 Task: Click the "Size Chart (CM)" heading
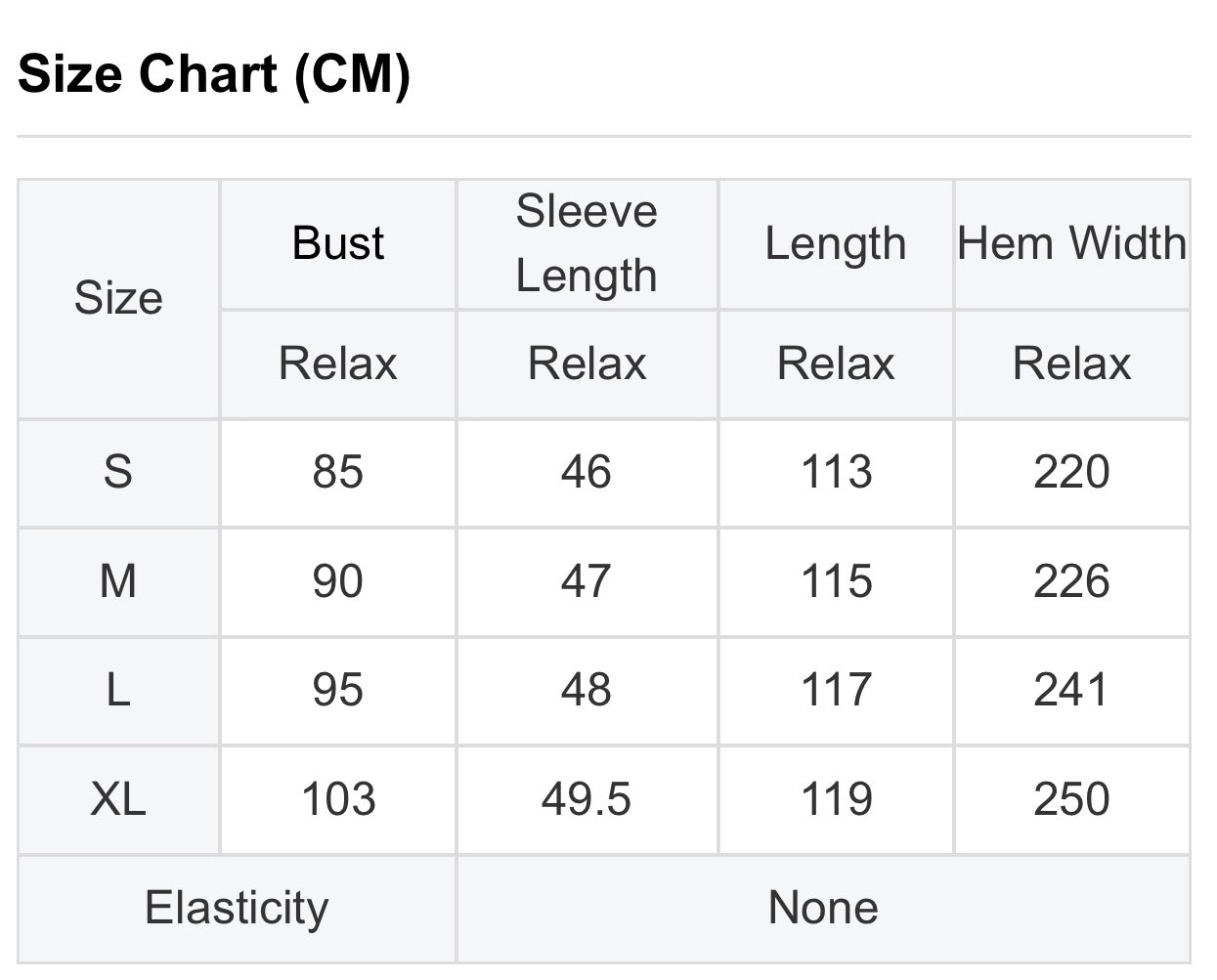[x=214, y=74]
